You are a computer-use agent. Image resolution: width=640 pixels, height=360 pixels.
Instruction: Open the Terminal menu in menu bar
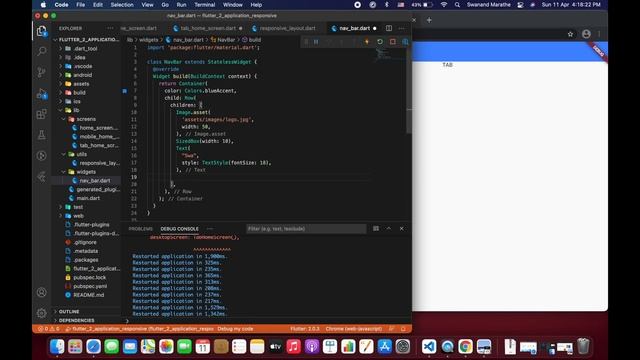[204, 5]
